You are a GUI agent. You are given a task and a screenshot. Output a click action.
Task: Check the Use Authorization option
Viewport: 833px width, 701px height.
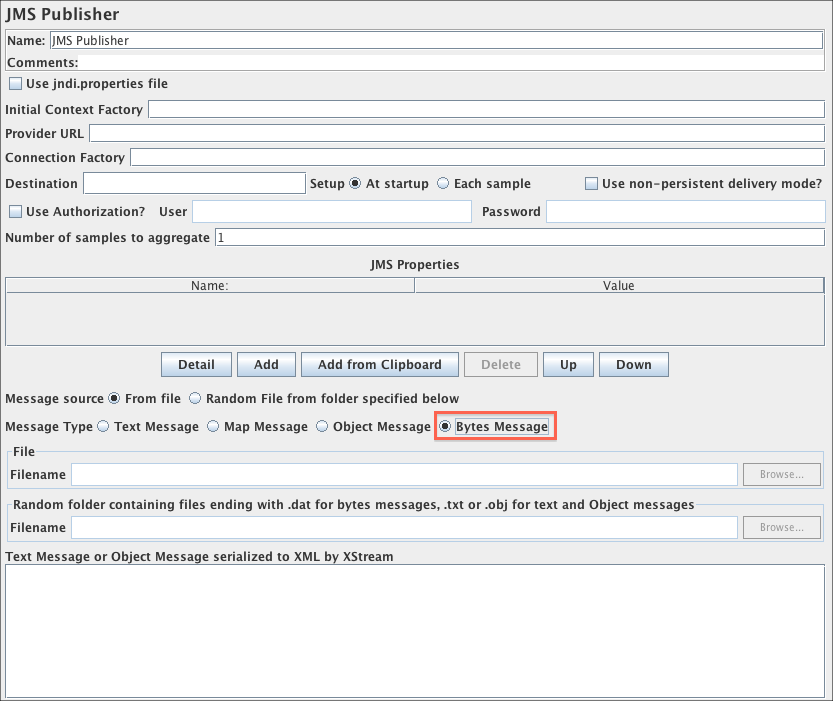click(15, 212)
